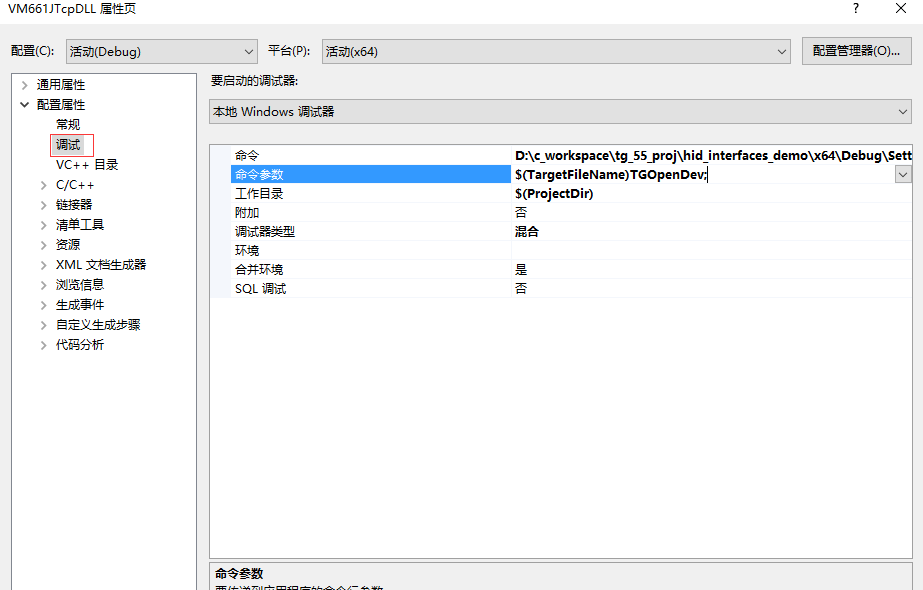Screen dimensions: 923x590
Task: Select the 自定义生成步骤 item label
Action: (98, 325)
